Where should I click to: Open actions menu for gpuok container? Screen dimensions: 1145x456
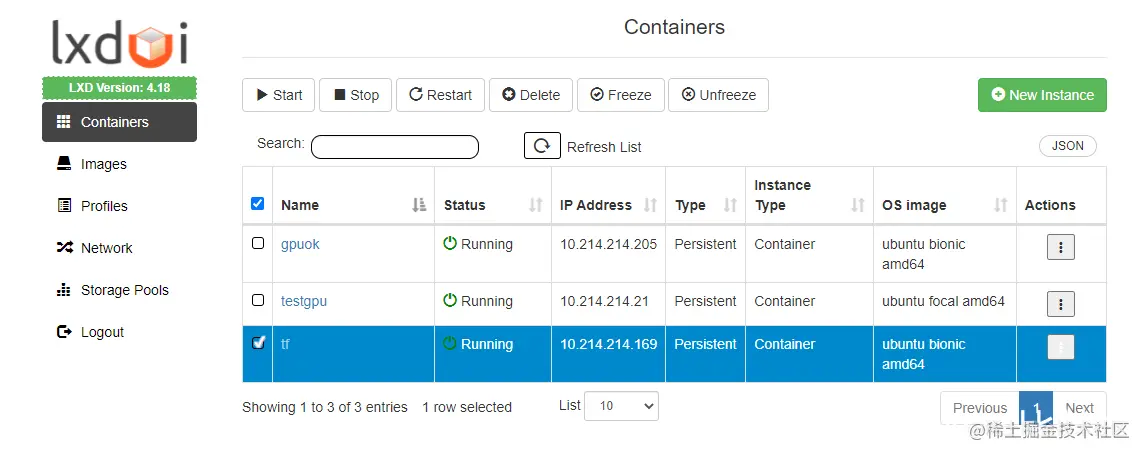pos(1060,247)
